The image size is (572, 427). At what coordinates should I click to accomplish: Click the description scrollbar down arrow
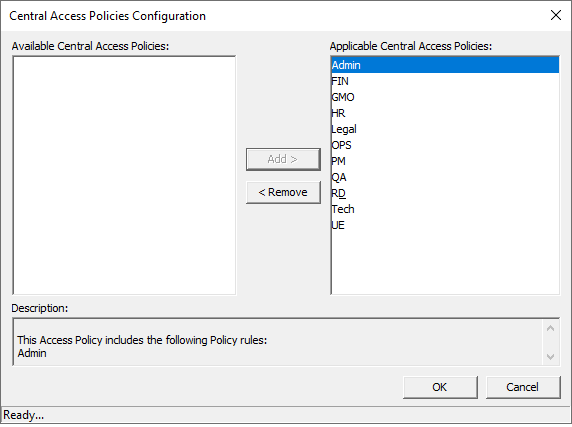coord(550,357)
